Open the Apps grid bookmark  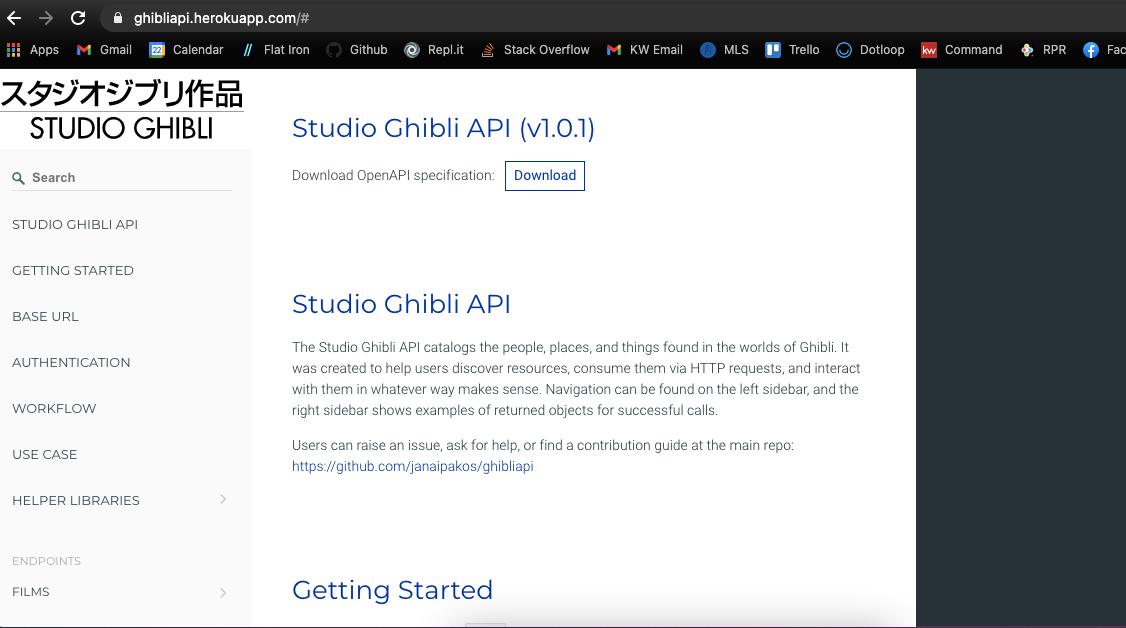[x=32, y=50]
